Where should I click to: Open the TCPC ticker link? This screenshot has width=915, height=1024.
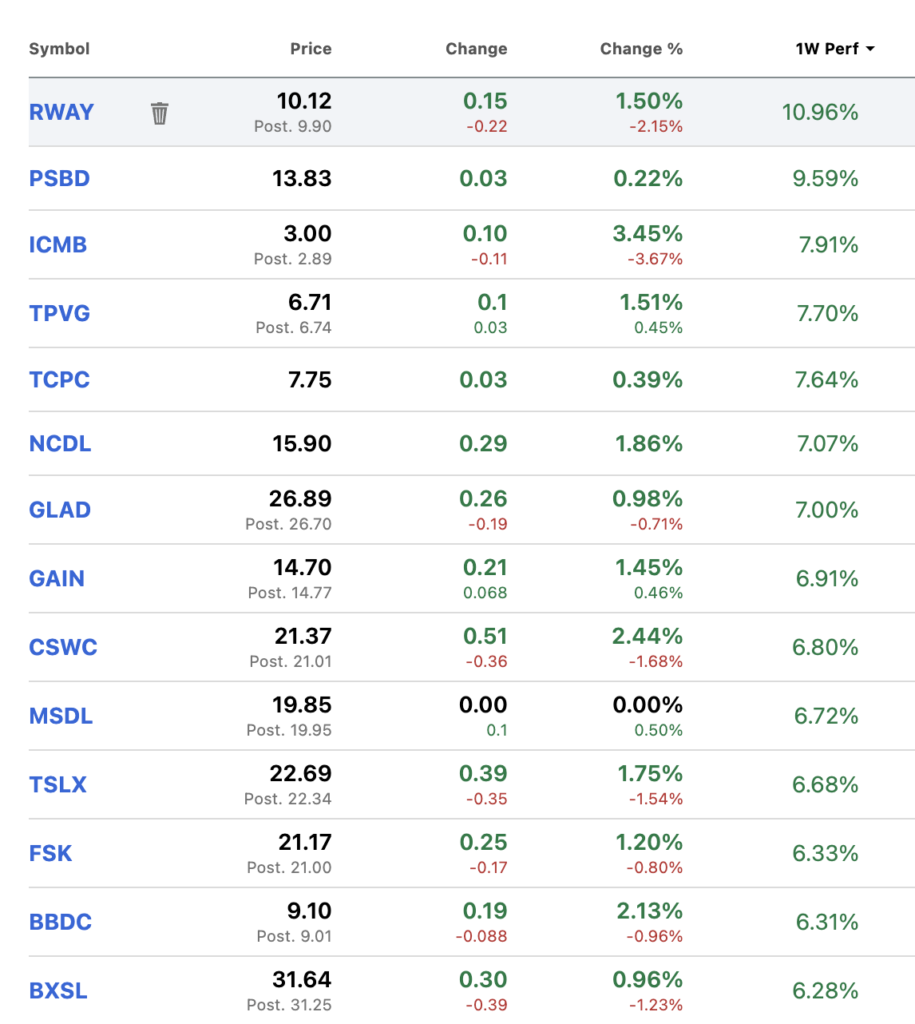pos(59,379)
